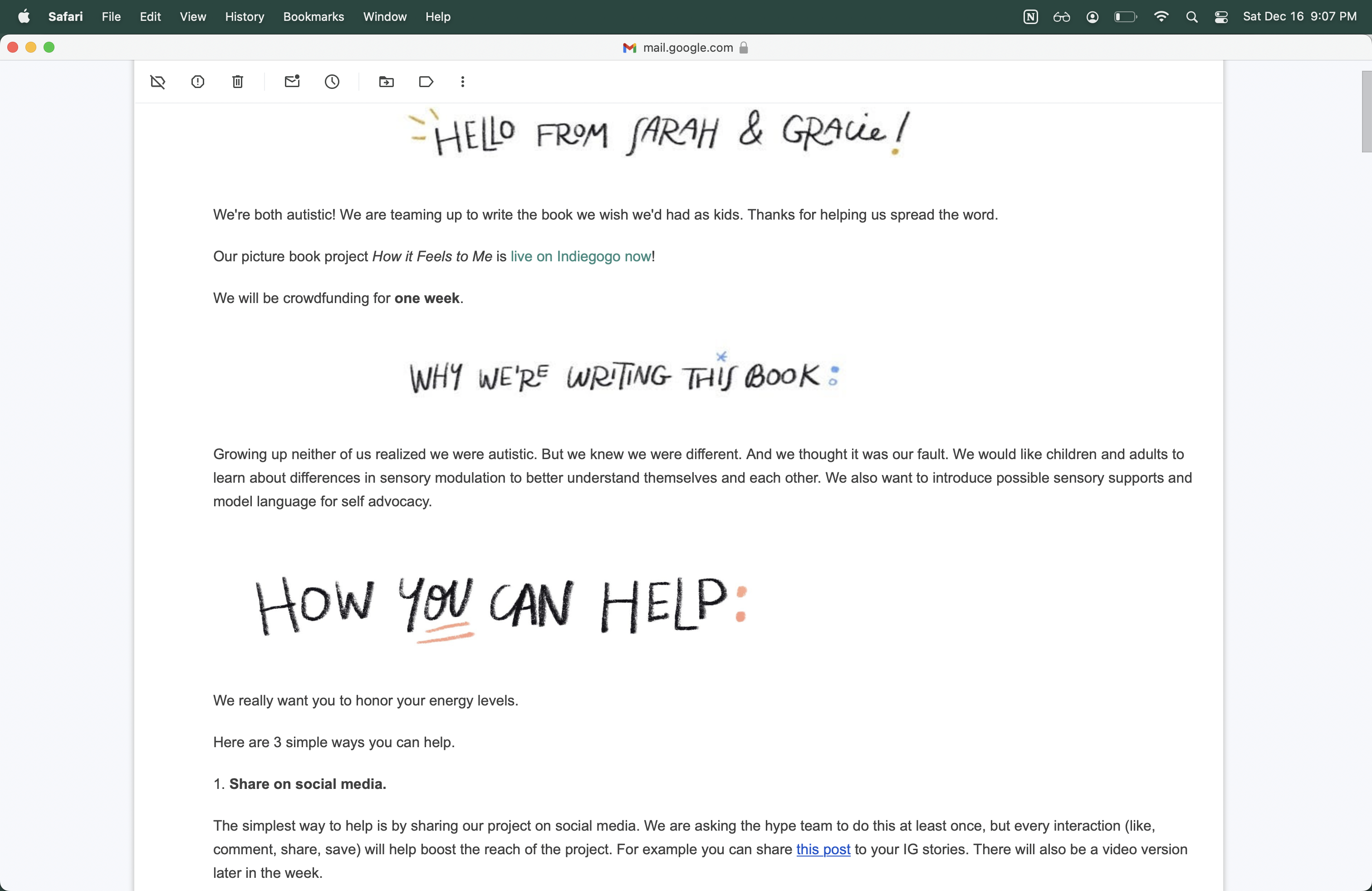Delete this email with trash icon
1372x891 pixels.
click(x=237, y=82)
